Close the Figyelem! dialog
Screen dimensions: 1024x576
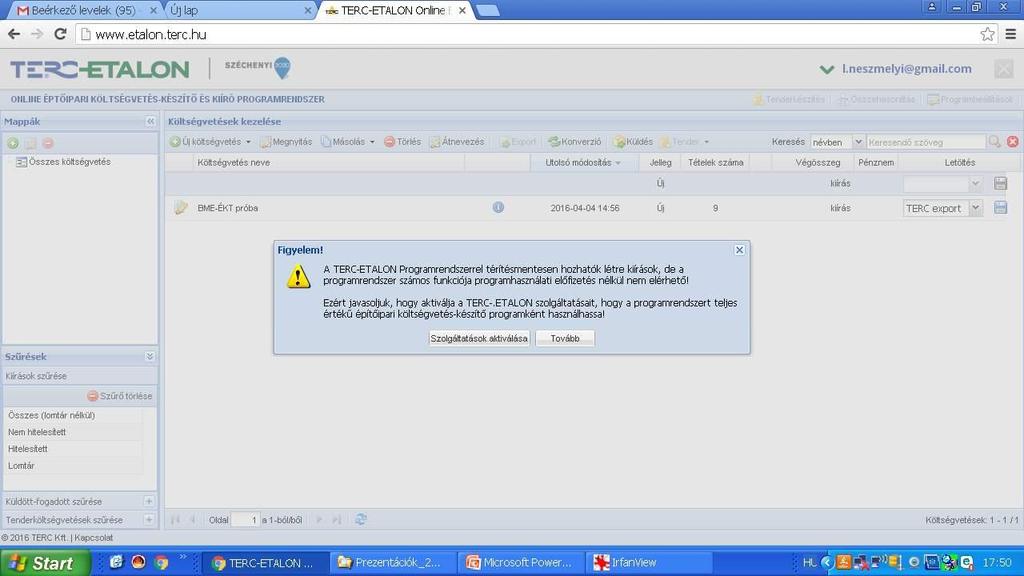click(x=739, y=249)
